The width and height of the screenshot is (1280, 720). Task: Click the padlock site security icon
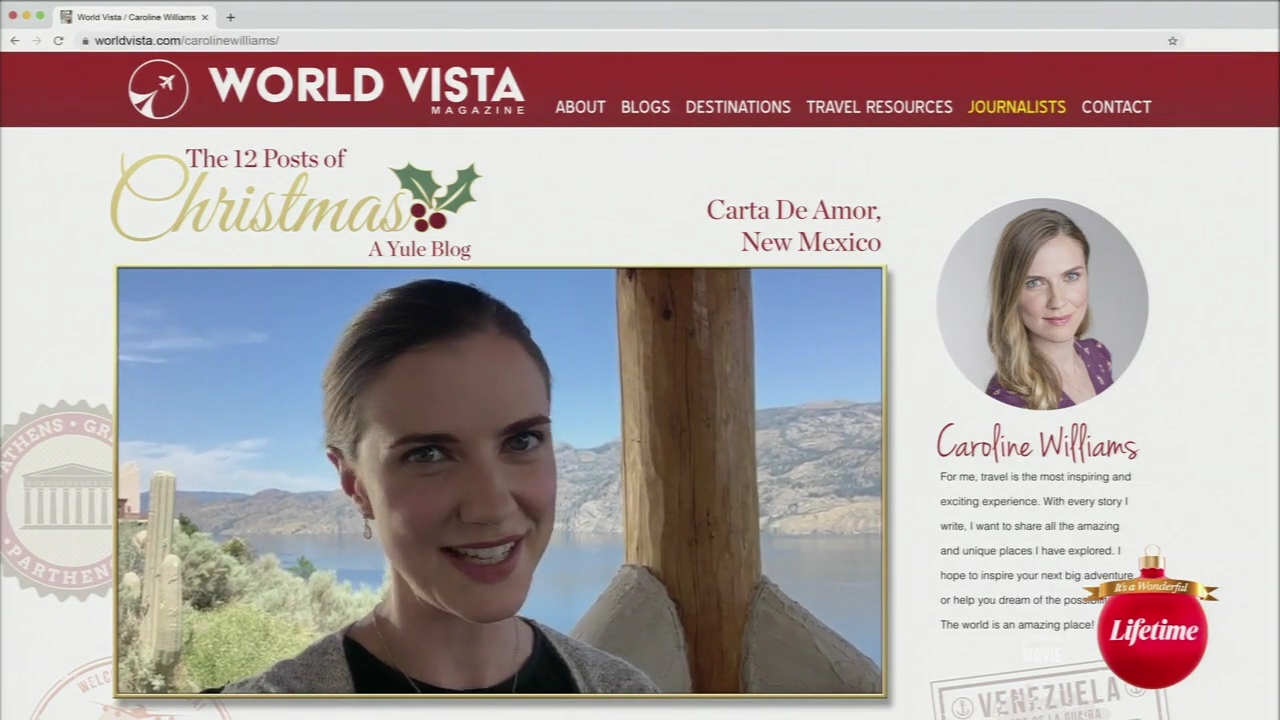coord(85,41)
